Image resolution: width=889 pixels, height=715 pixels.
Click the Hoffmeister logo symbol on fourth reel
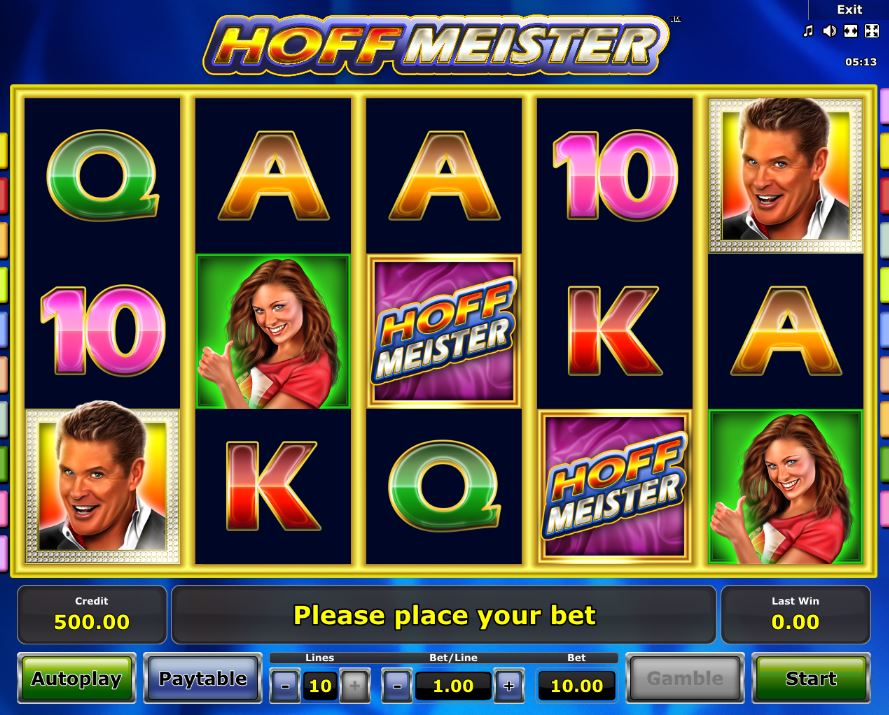pos(615,486)
